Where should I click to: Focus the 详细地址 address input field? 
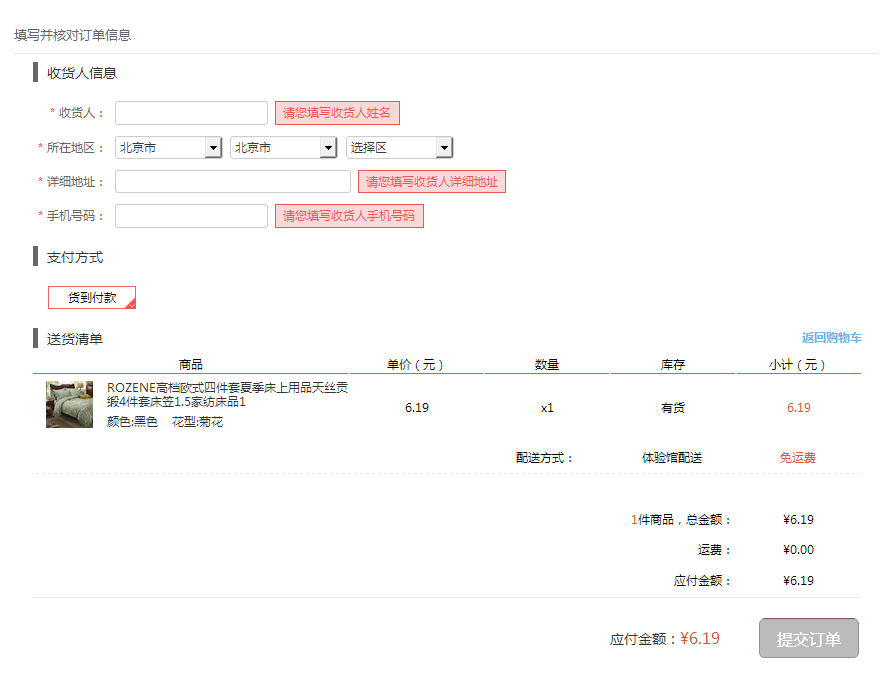tap(233, 182)
